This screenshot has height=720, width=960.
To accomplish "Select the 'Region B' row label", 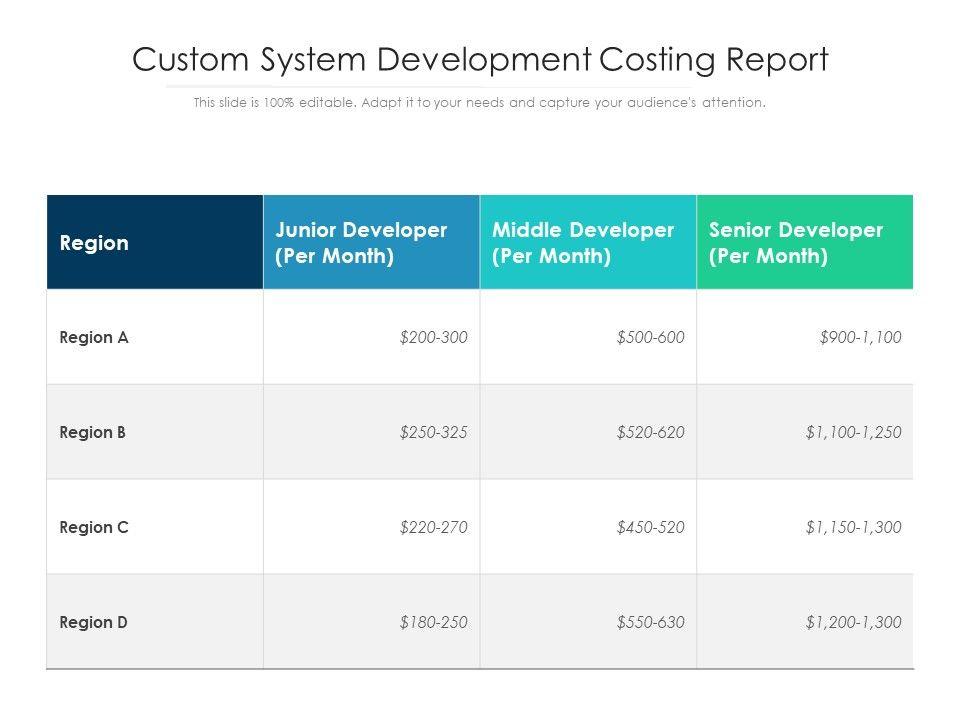I will point(93,433).
